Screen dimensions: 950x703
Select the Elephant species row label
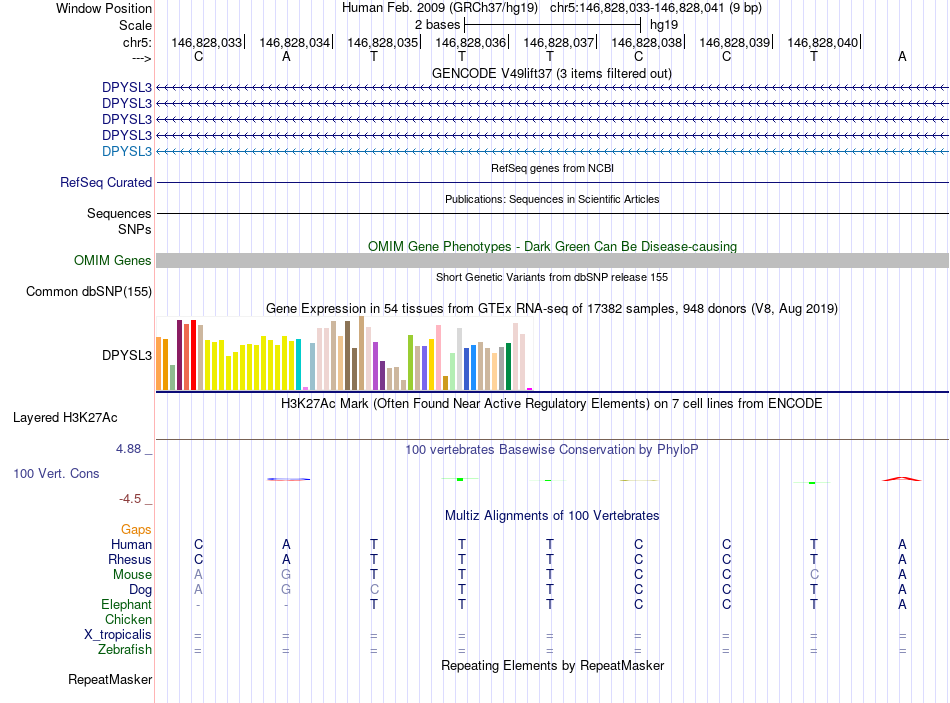click(126, 605)
